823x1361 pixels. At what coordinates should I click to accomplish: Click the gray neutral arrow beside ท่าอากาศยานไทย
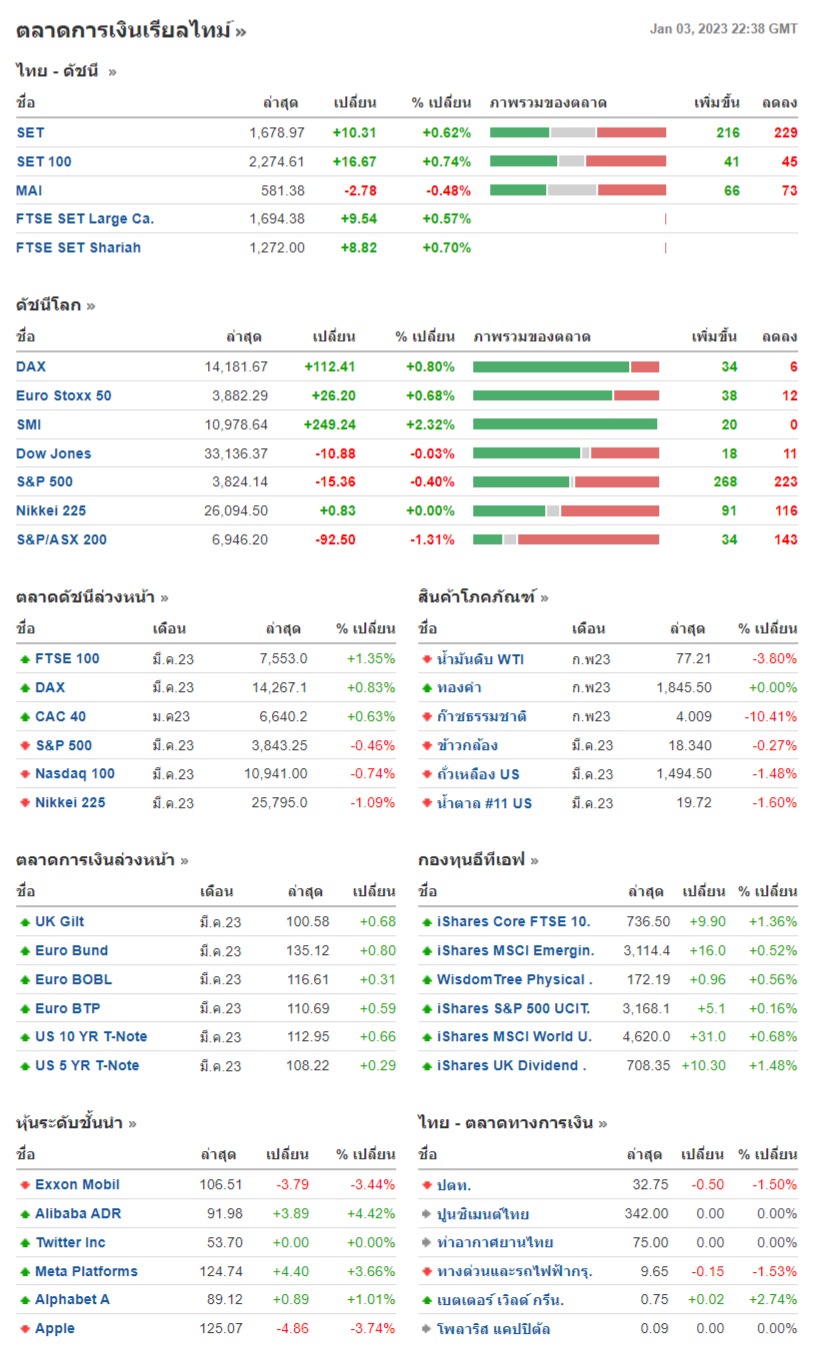[427, 1243]
